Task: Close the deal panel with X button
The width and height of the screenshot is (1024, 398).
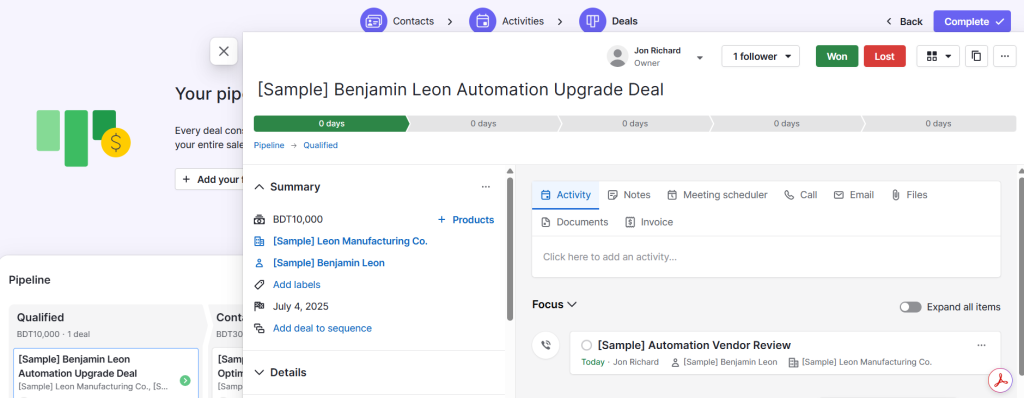Action: pos(223,51)
